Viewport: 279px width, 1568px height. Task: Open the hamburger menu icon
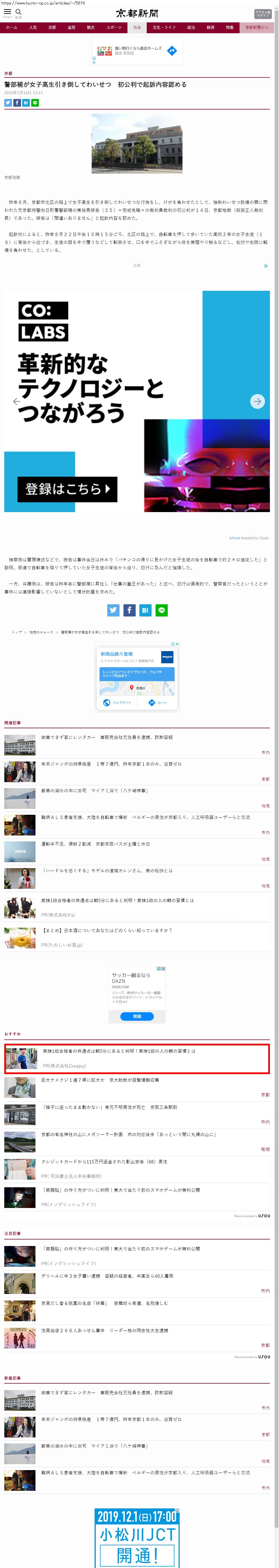(x=7, y=12)
